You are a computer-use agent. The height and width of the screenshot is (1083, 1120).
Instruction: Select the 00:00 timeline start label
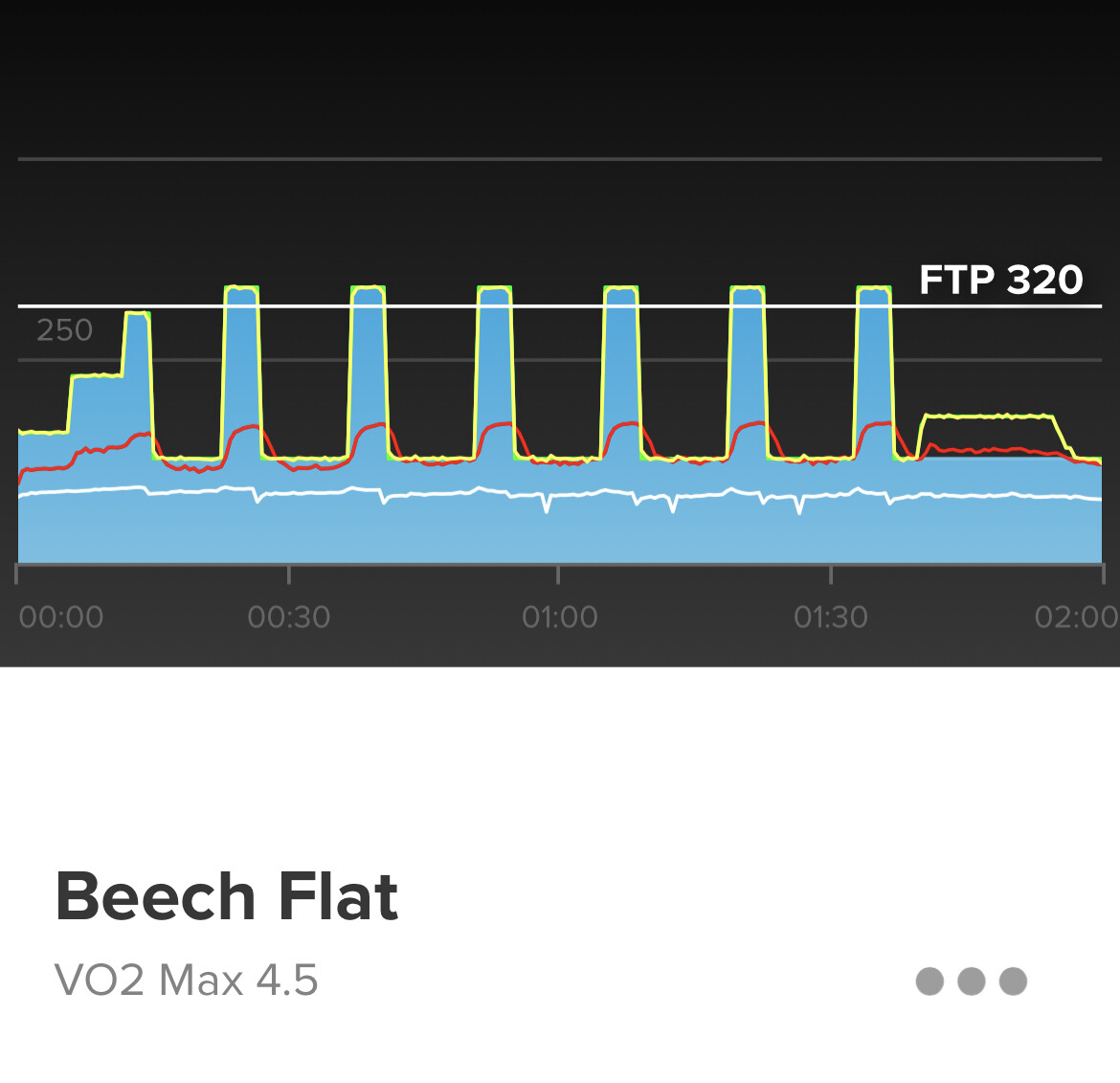tap(60, 617)
